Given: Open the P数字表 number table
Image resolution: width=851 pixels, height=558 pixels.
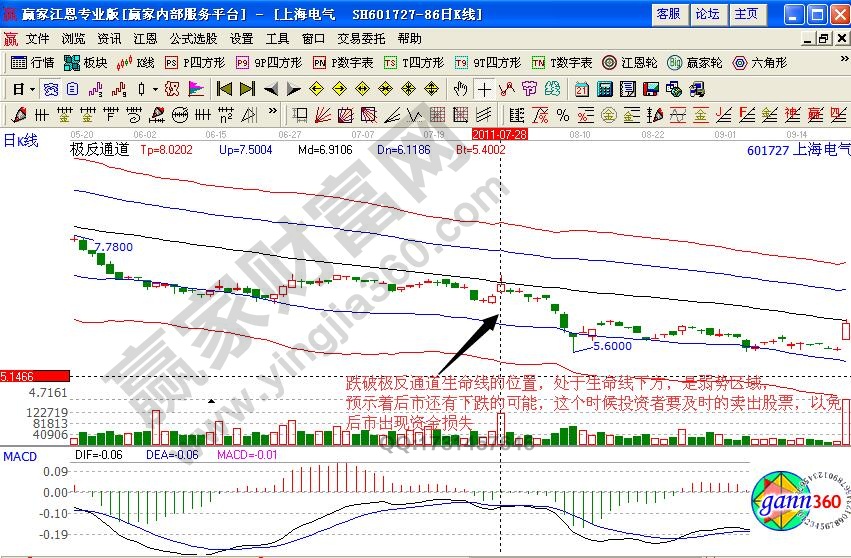Looking at the screenshot, I should 344,63.
